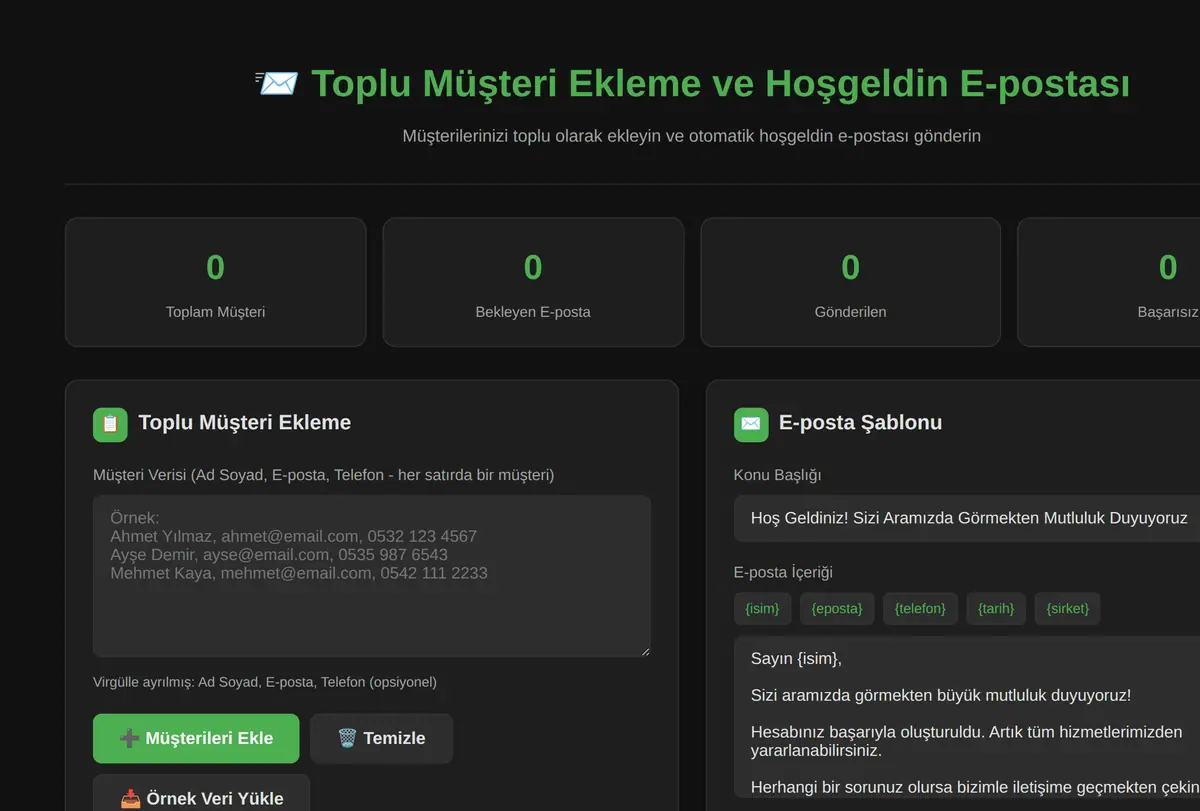Click the Konu Başlığı subject field

click(967, 518)
